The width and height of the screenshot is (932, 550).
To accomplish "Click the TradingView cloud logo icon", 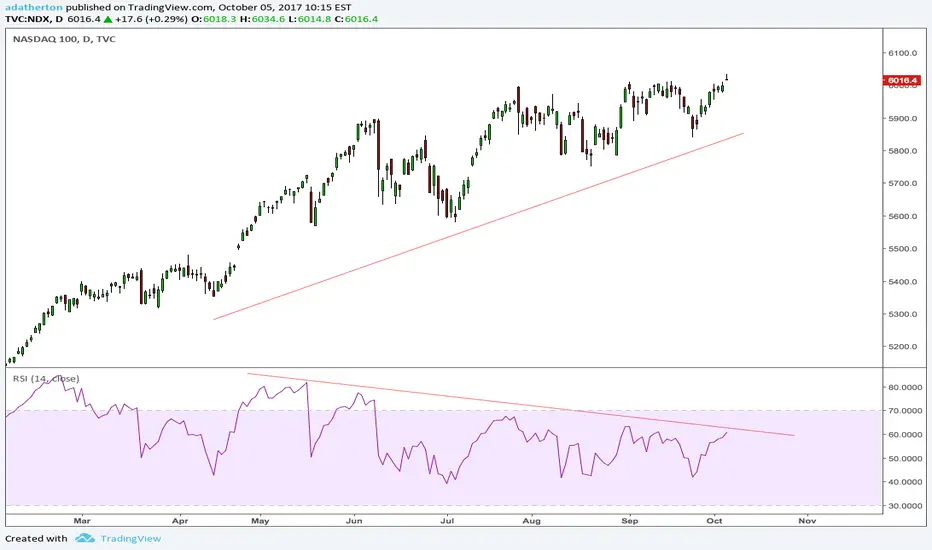I will 85,538.
